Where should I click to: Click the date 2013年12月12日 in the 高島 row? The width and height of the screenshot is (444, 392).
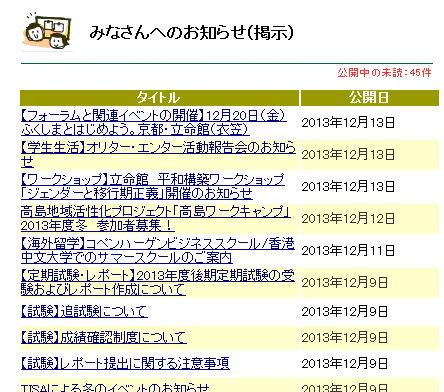(x=348, y=219)
